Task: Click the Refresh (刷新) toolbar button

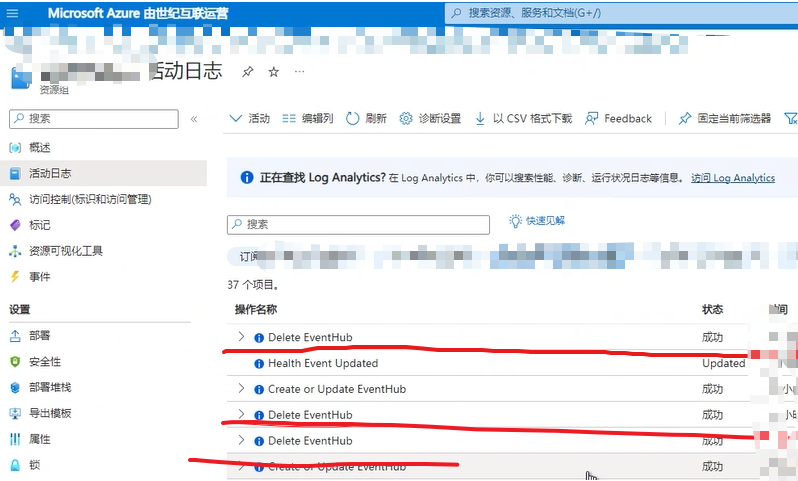Action: click(x=366, y=118)
